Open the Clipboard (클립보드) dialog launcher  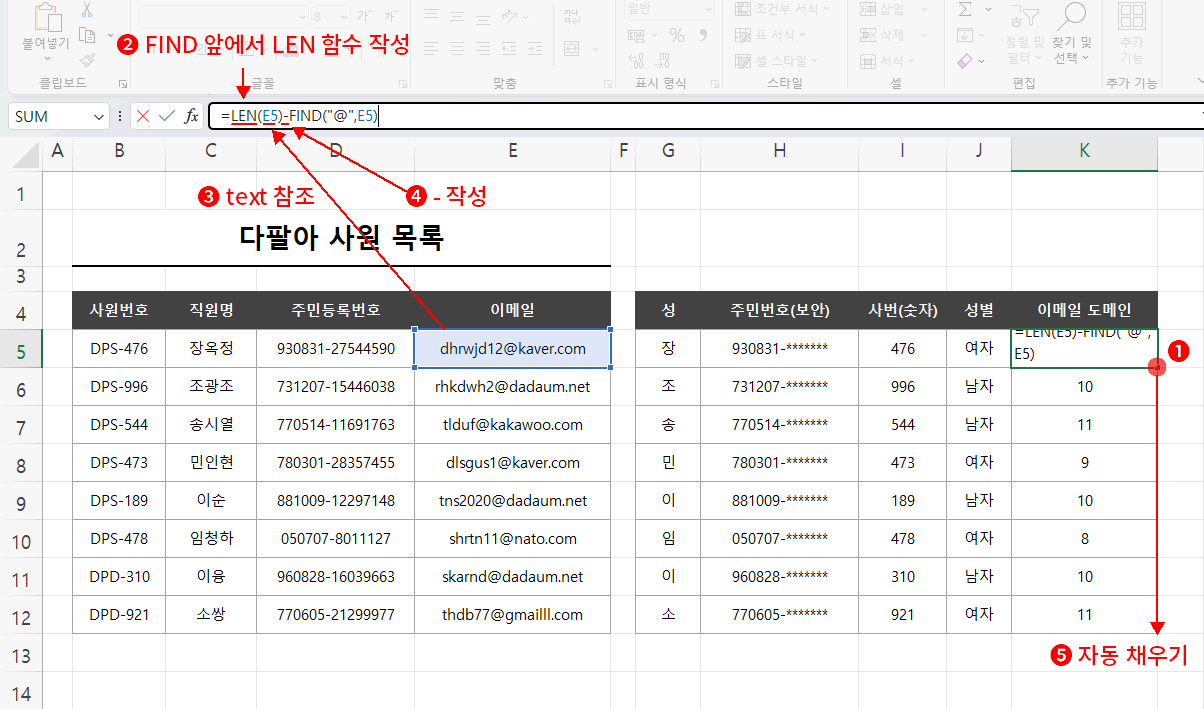pyautogui.click(x=123, y=84)
